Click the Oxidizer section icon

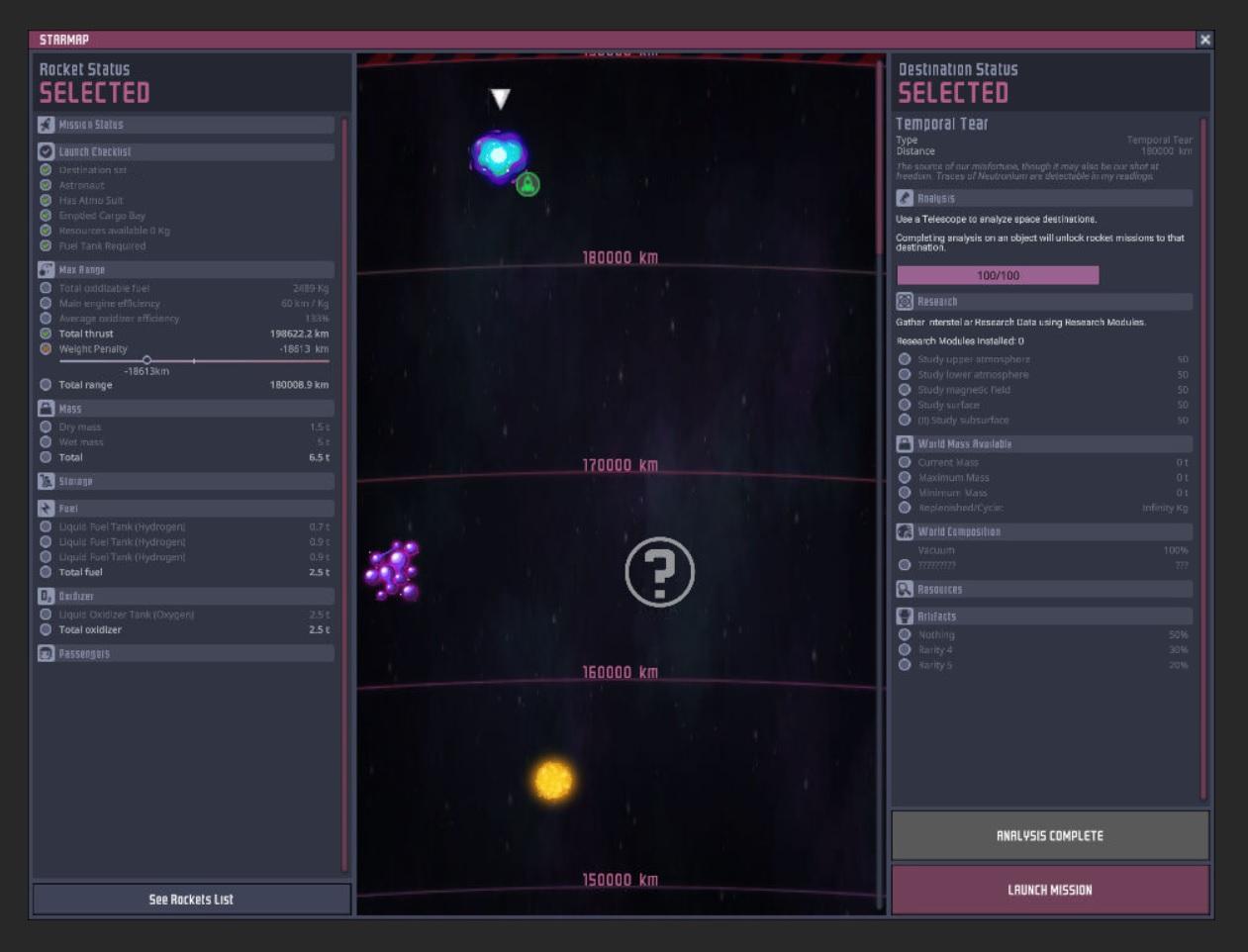pos(46,596)
